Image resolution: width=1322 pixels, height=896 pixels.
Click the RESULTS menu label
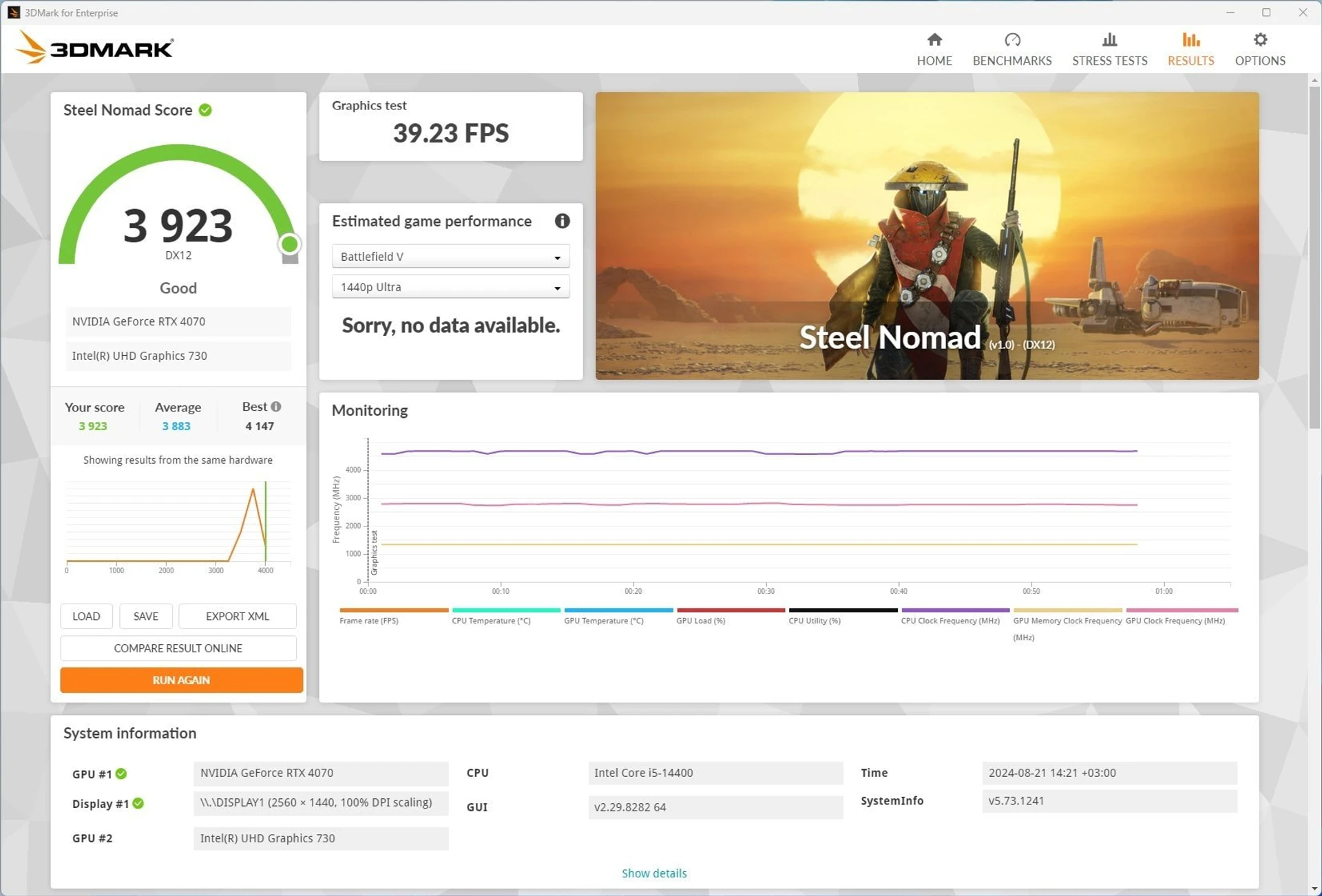click(x=1190, y=61)
